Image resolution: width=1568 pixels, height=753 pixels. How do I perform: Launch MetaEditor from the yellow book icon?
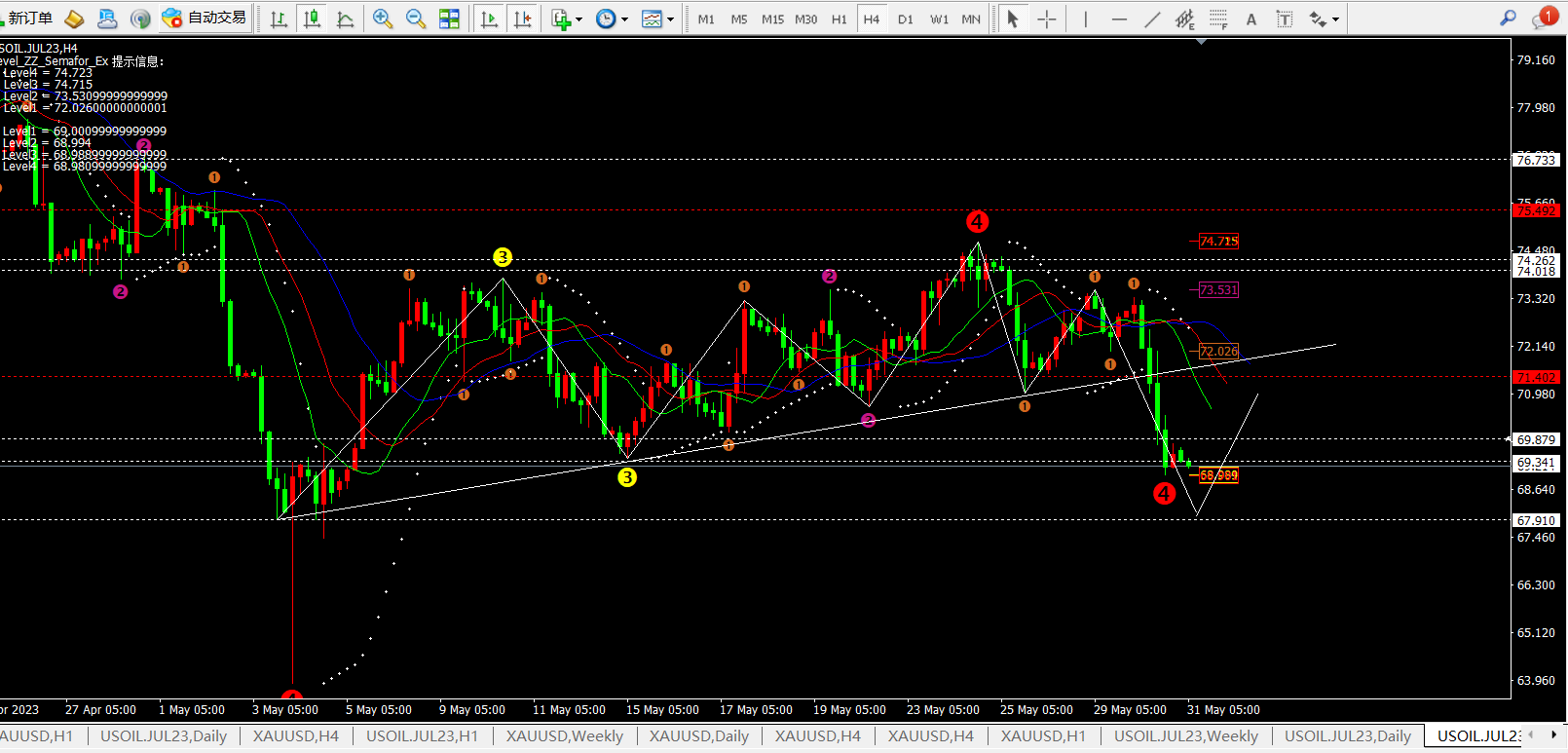click(x=74, y=19)
